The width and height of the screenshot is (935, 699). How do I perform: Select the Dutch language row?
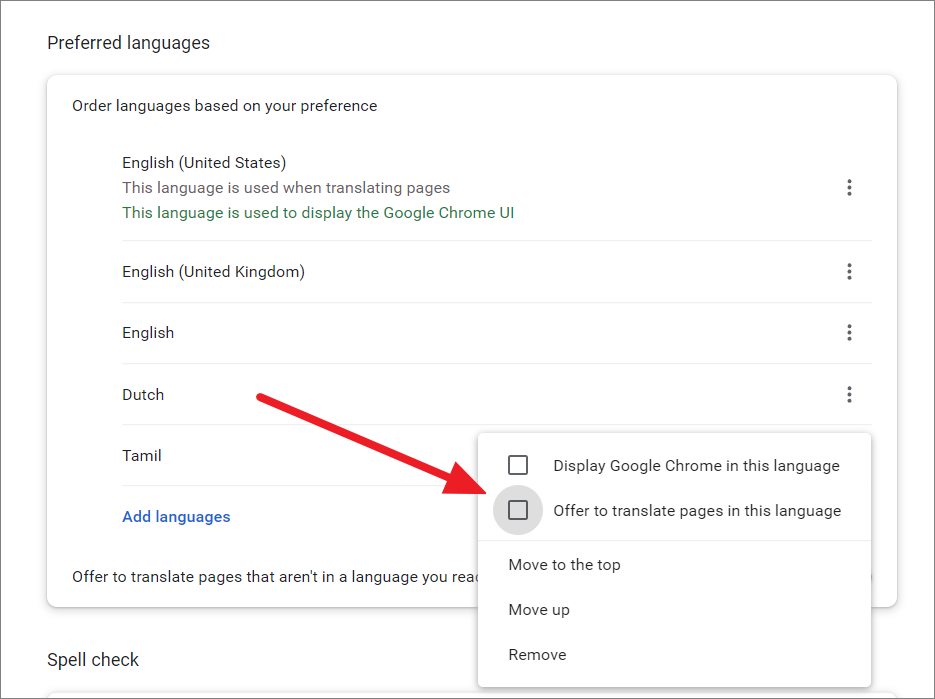[497, 394]
